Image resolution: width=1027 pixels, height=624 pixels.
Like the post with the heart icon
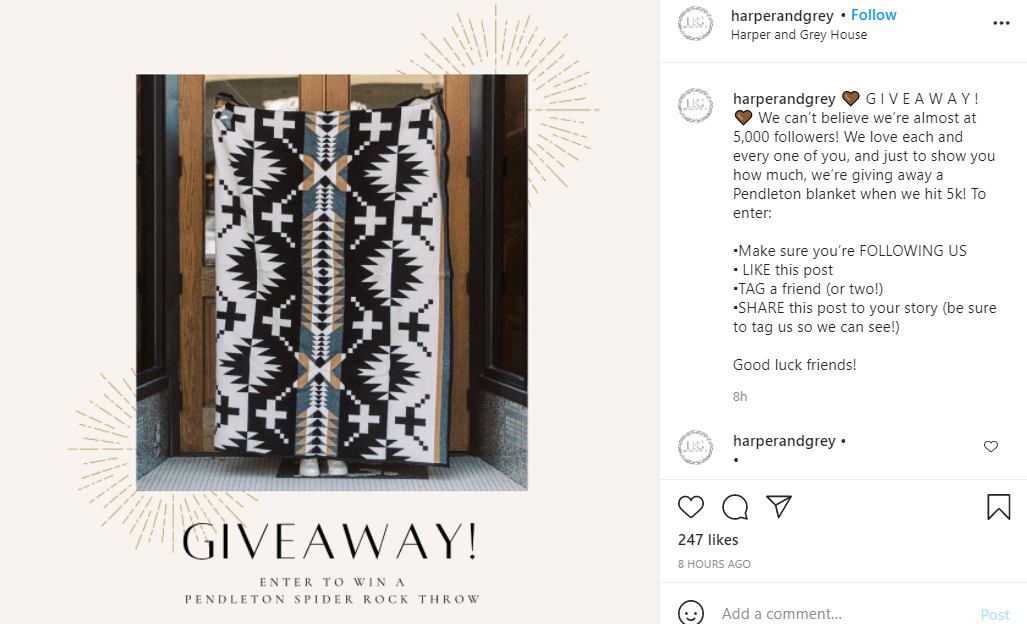pos(690,507)
